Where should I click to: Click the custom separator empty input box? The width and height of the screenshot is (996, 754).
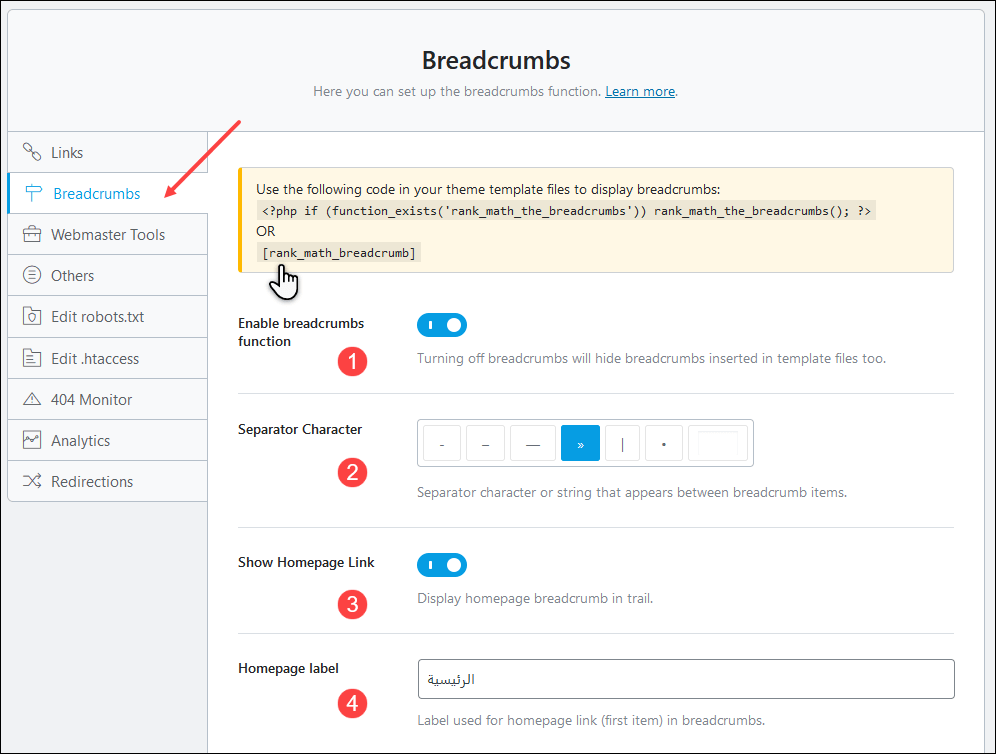point(718,443)
